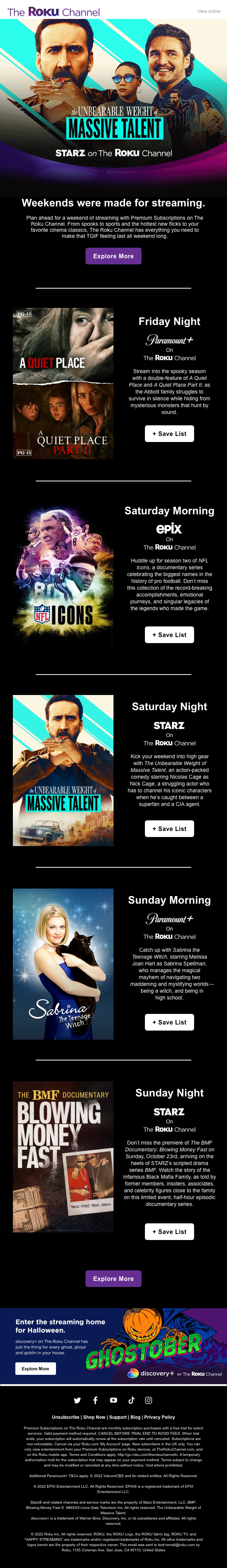Image resolution: width=227 pixels, height=1568 pixels.
Task: Click the epix logo under Saturday Morning
Action: [x=169, y=528]
